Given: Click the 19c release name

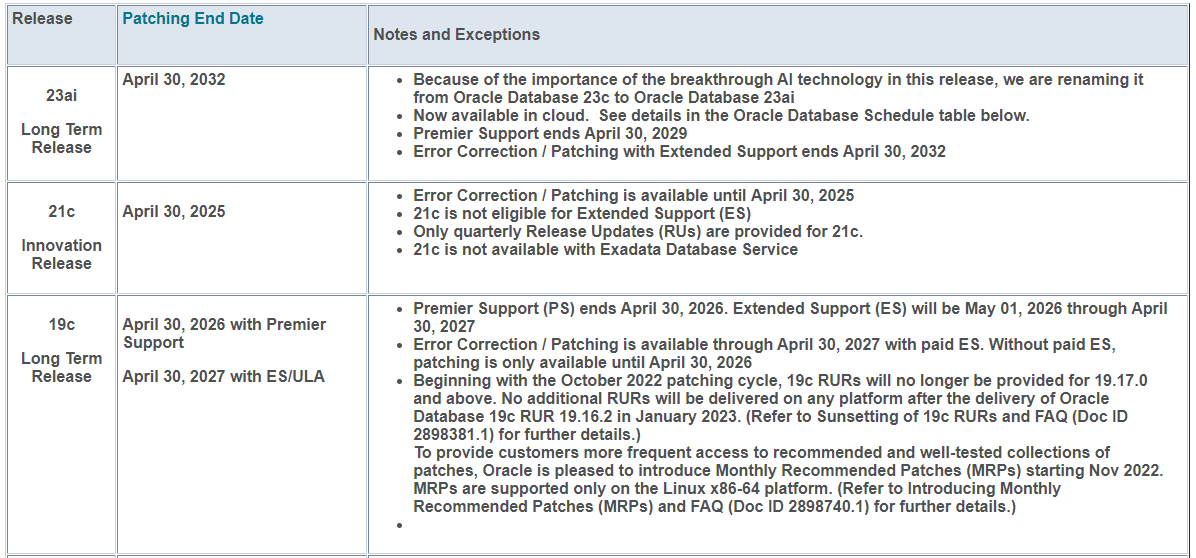Looking at the screenshot, I should [61, 325].
